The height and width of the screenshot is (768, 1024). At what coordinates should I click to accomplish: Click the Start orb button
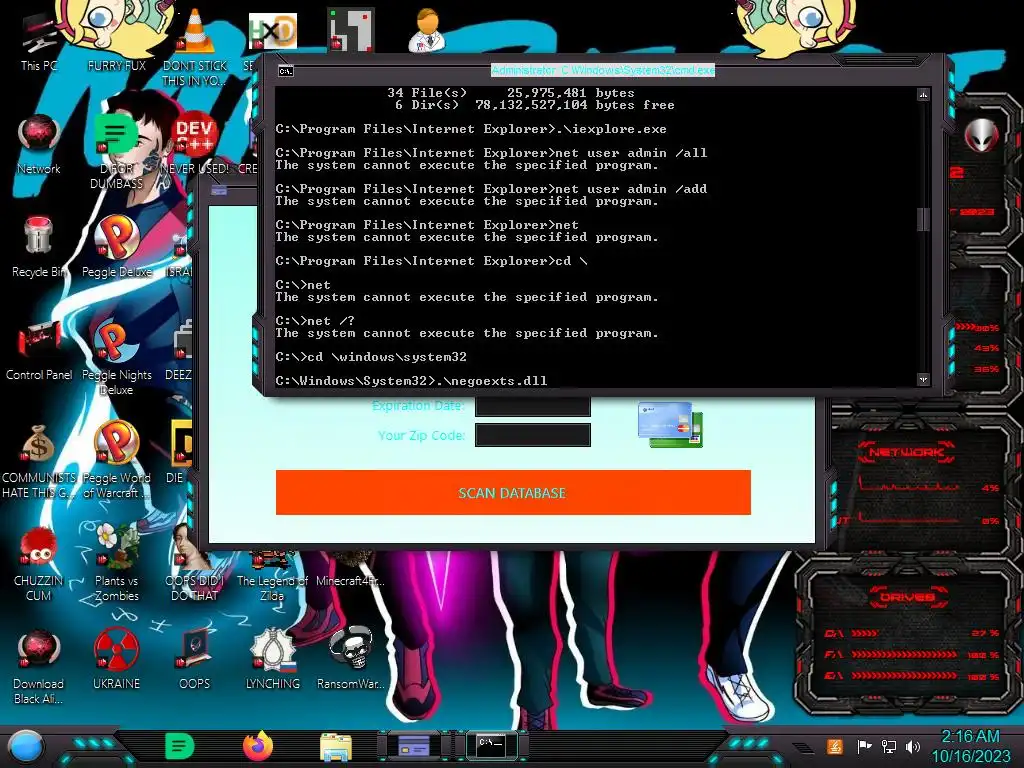pos(26,746)
